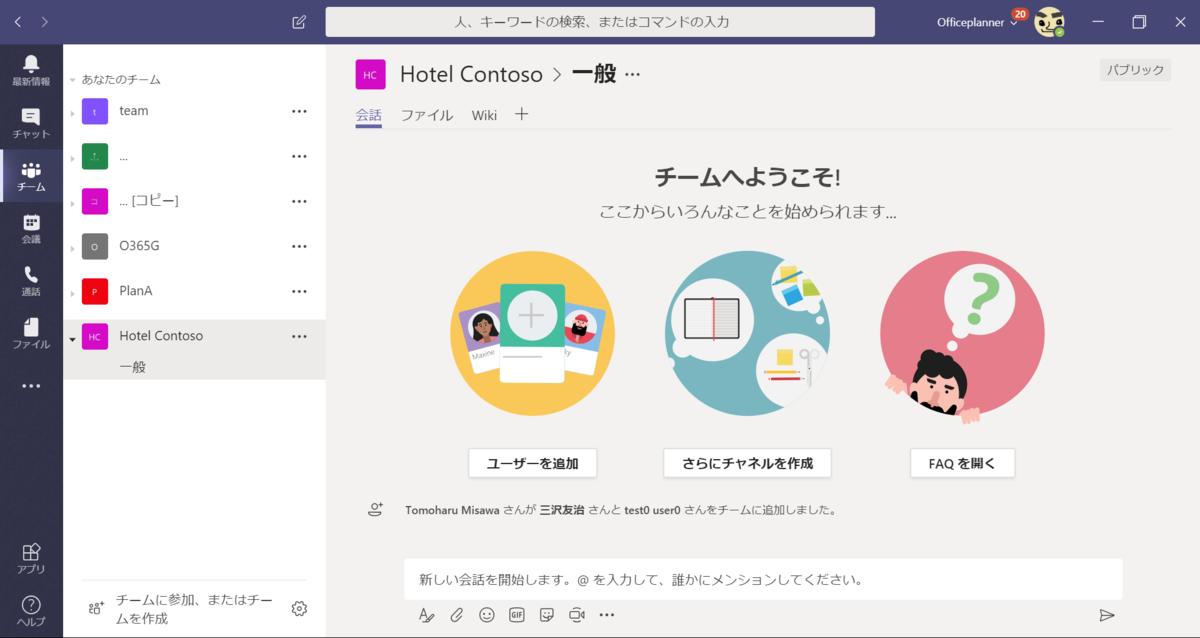Insert a GIF via the GIF icon
The image size is (1200, 638).
517,615
